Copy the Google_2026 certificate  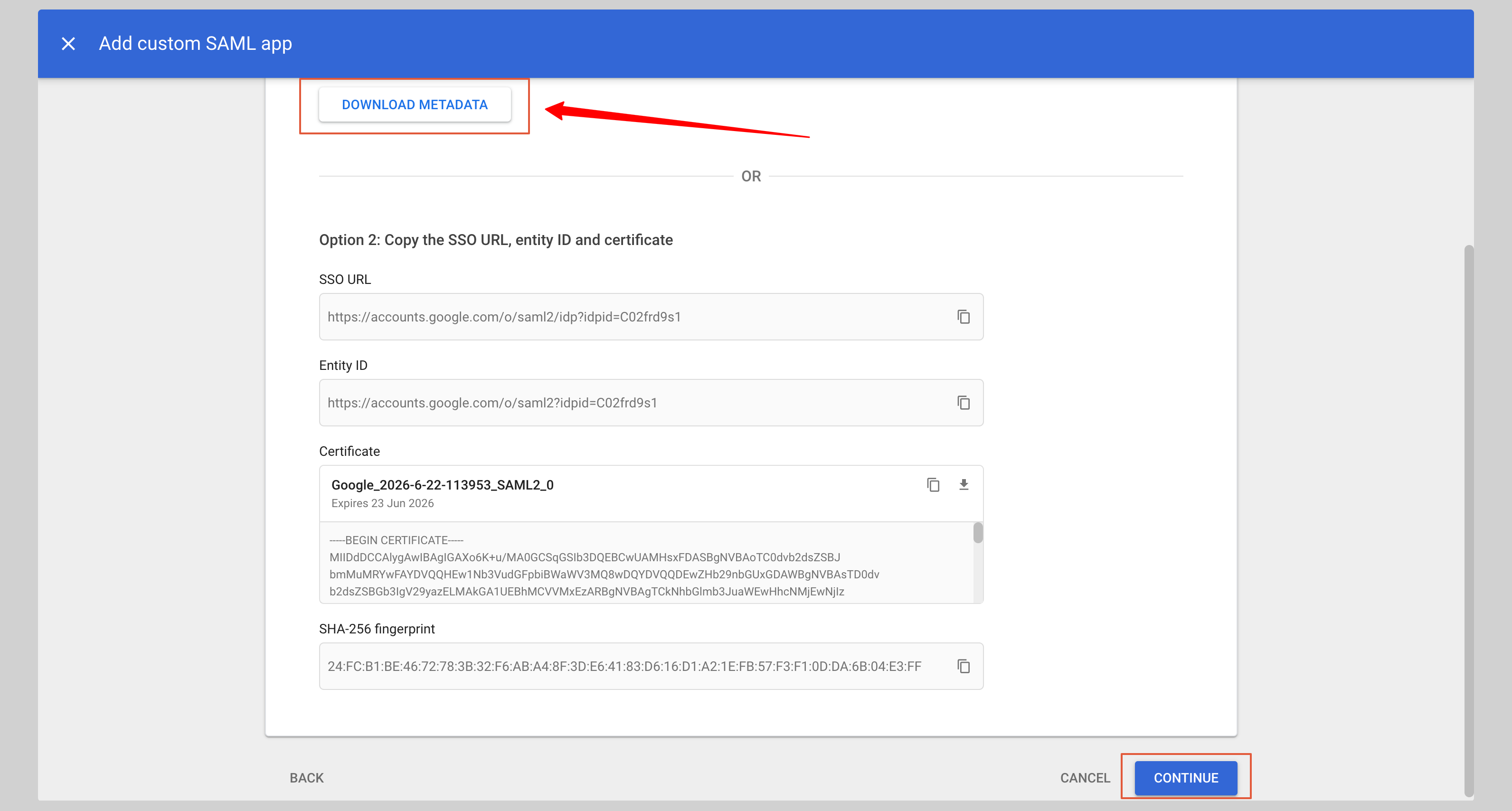pos(933,485)
